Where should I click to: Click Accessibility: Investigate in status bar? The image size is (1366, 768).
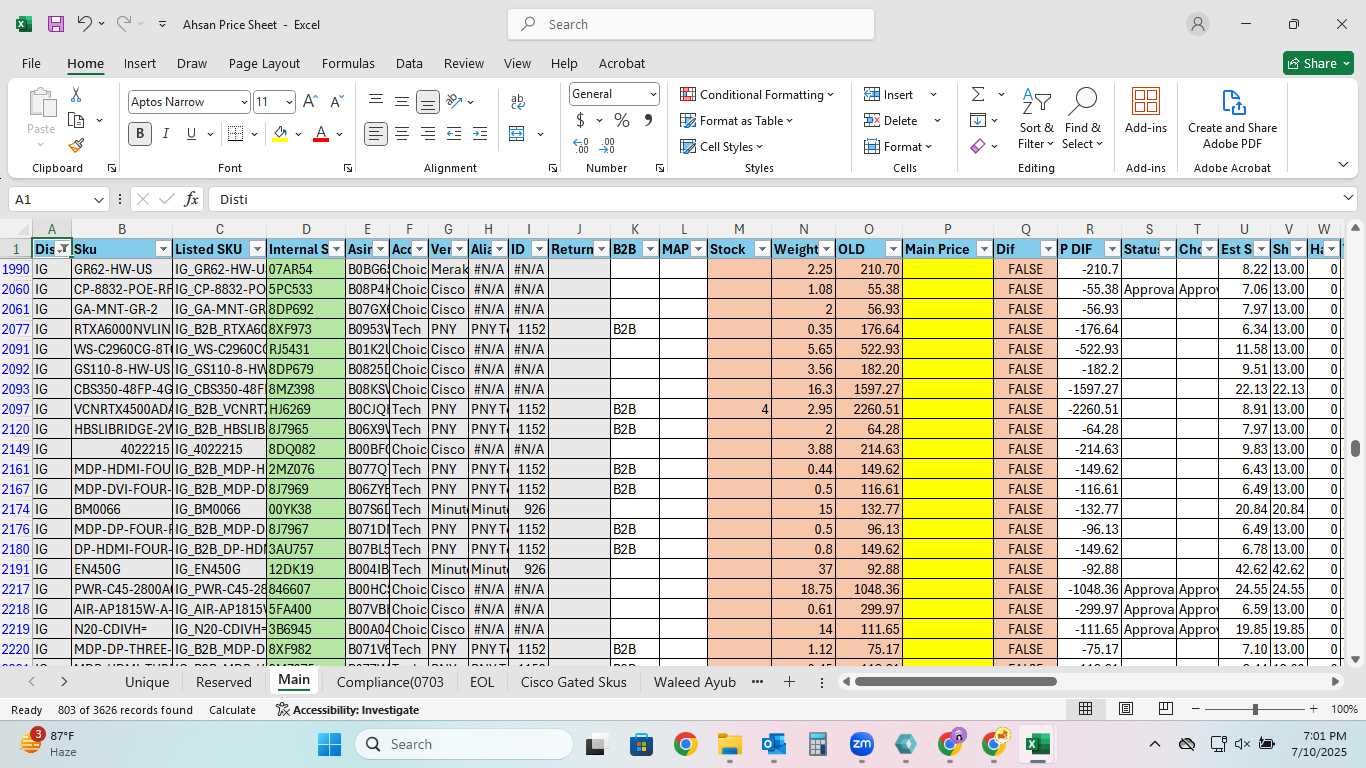click(347, 710)
